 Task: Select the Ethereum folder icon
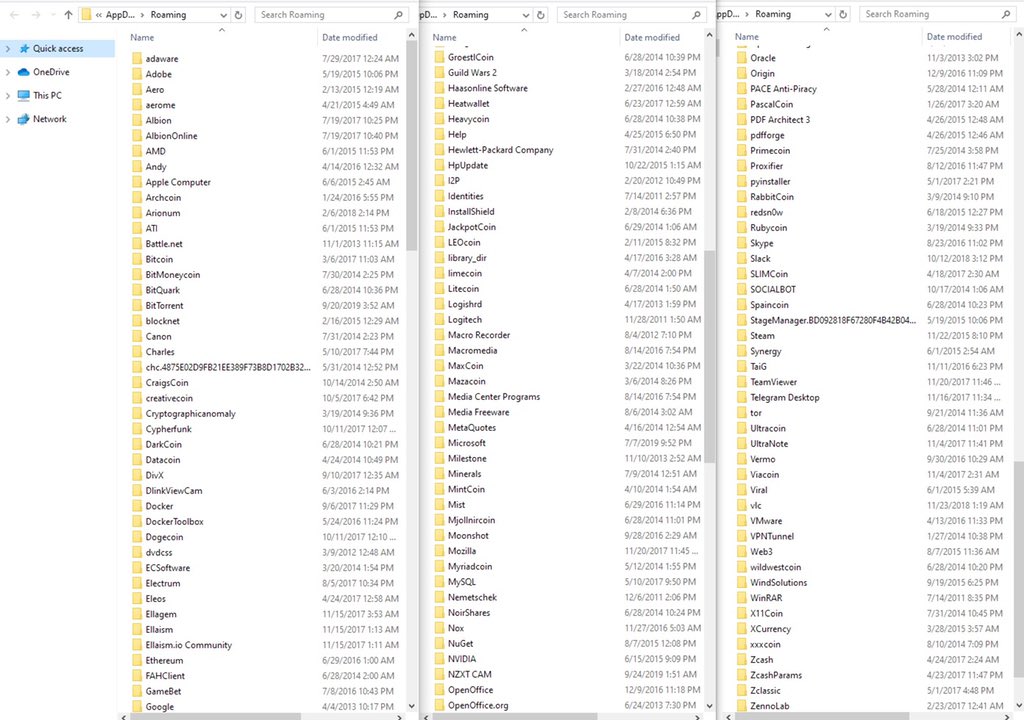click(x=136, y=660)
